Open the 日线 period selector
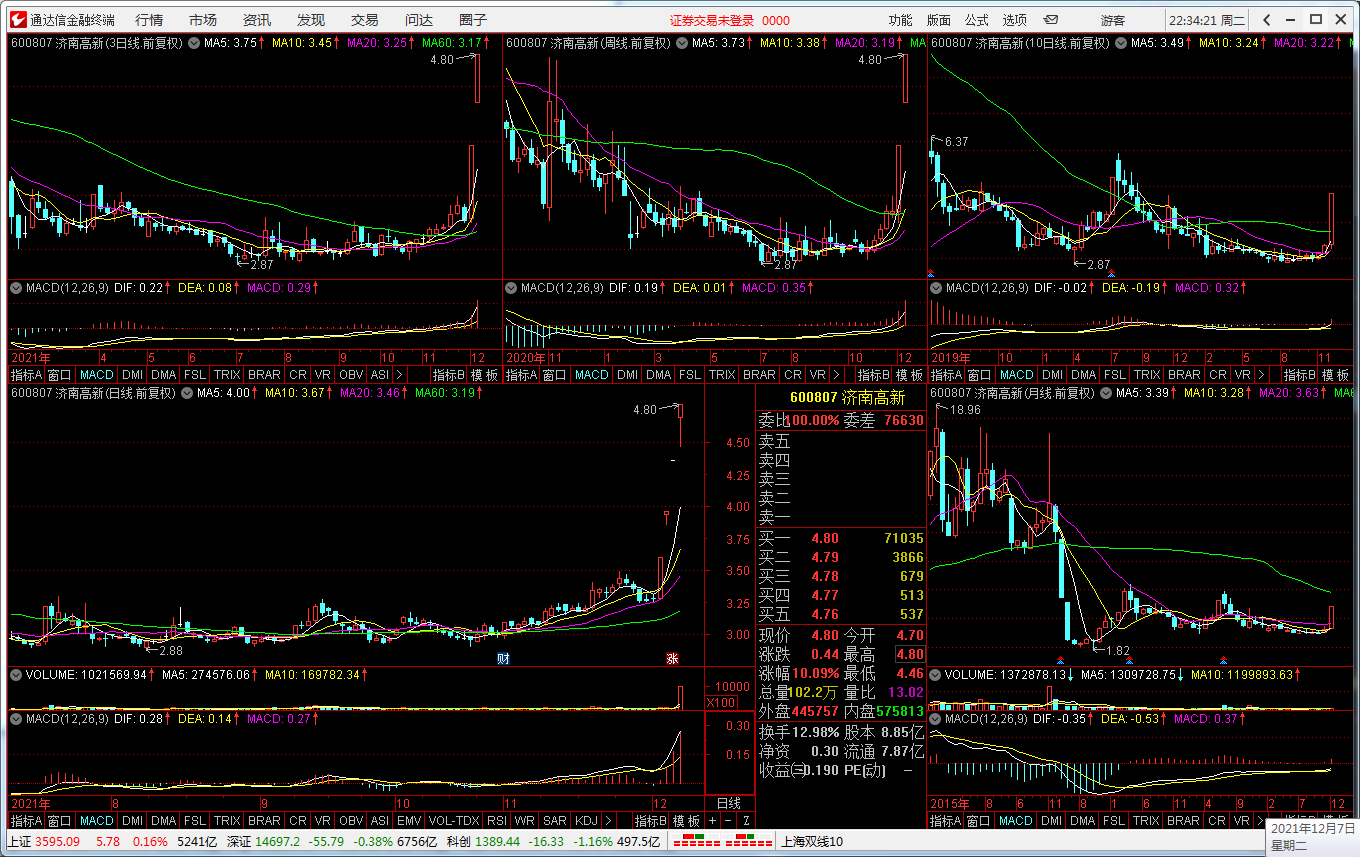The image size is (1360, 857). (729, 803)
